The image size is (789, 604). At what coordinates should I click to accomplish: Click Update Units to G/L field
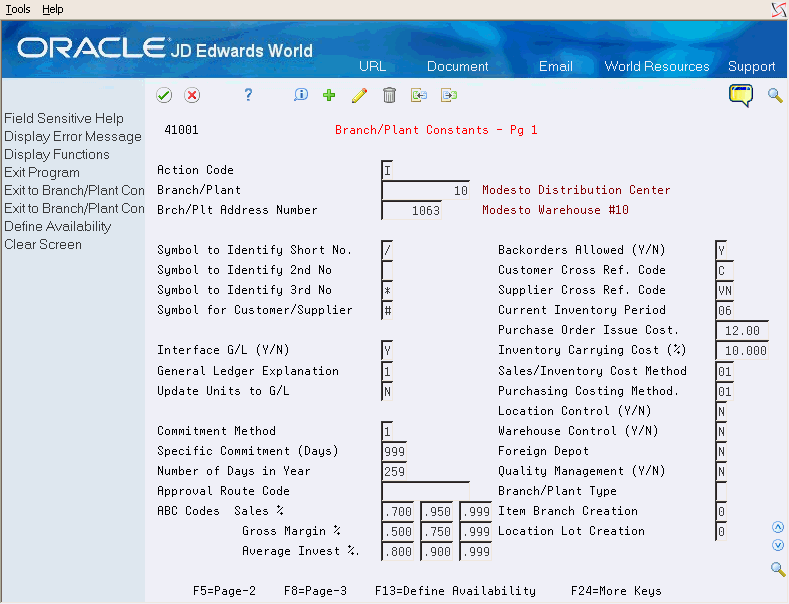coord(387,392)
